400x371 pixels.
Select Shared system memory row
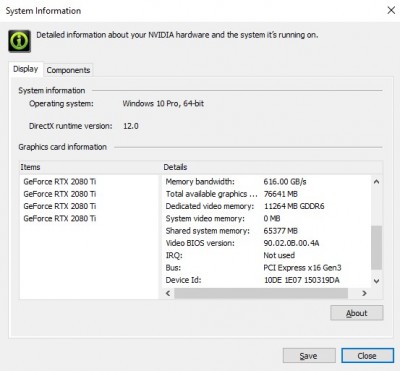click(267, 231)
